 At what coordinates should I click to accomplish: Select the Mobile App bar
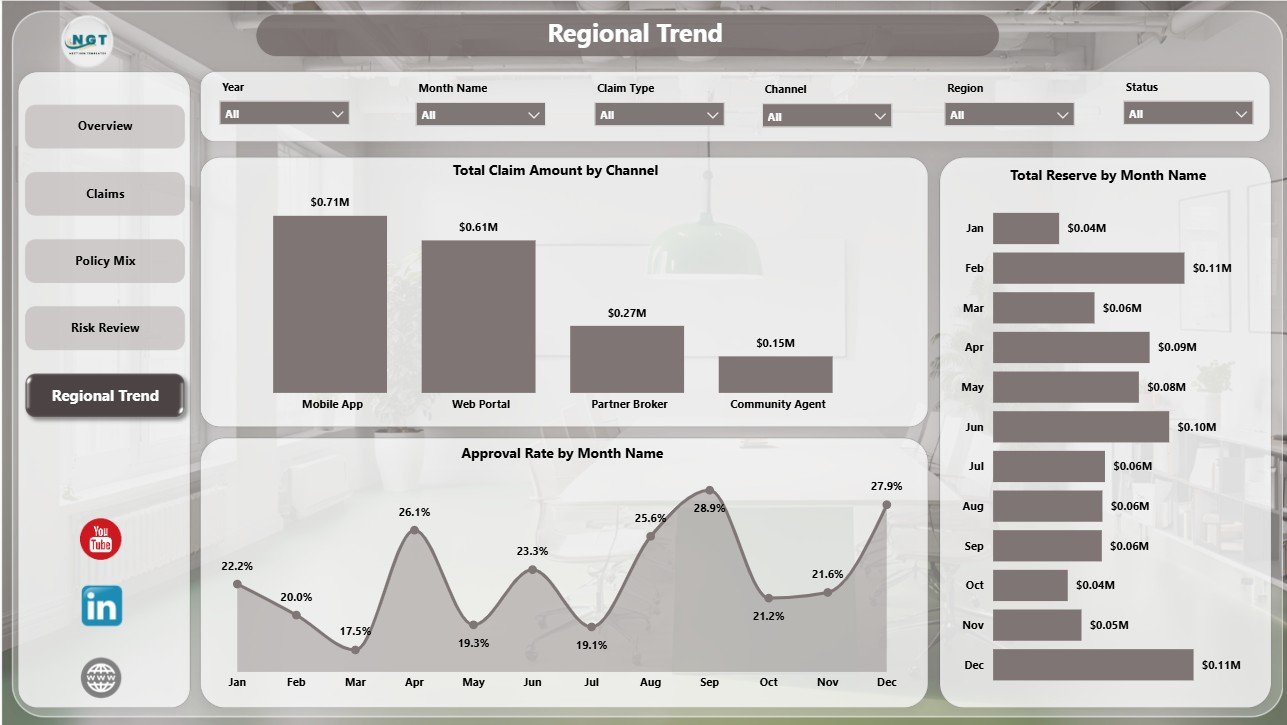(x=330, y=304)
